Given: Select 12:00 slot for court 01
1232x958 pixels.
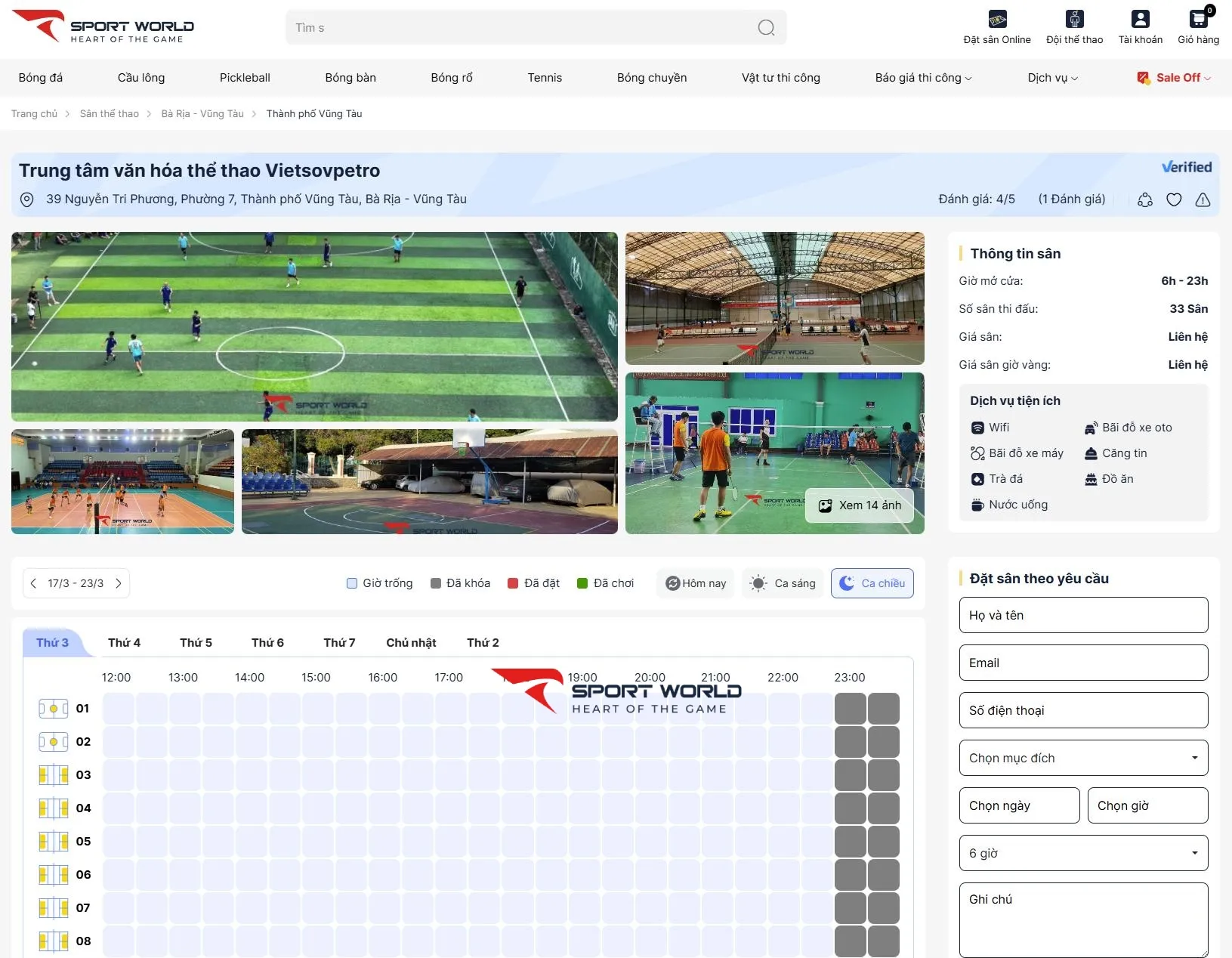Looking at the screenshot, I should pyautogui.click(x=118, y=709).
